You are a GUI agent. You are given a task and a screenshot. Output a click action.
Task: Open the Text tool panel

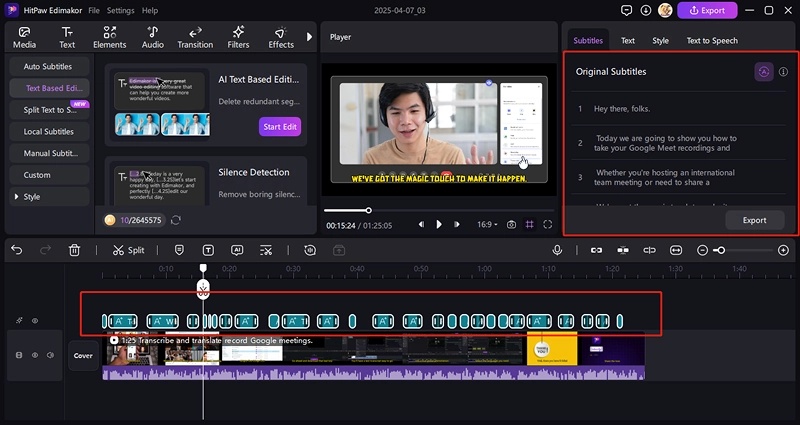pyautogui.click(x=67, y=38)
